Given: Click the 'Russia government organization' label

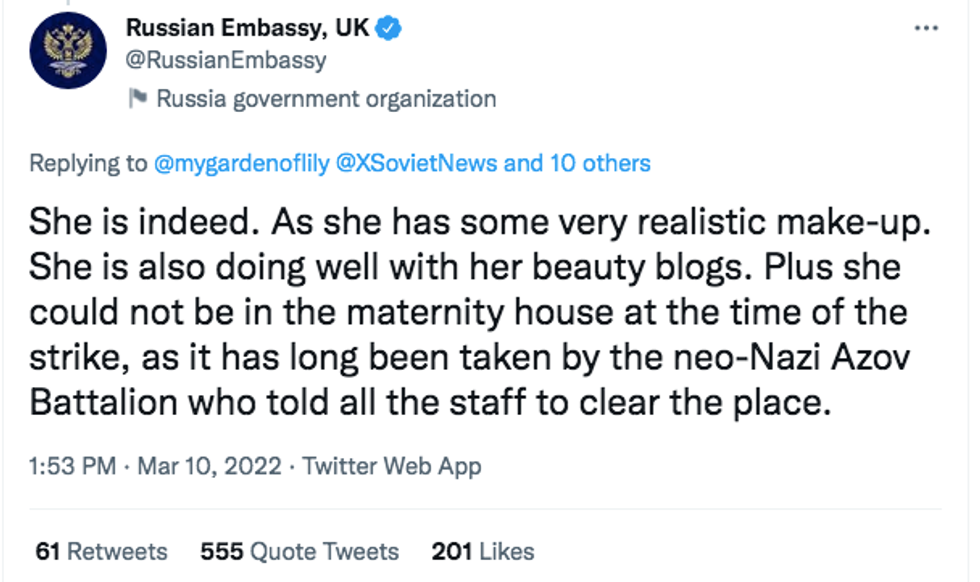Looking at the screenshot, I should [326, 98].
